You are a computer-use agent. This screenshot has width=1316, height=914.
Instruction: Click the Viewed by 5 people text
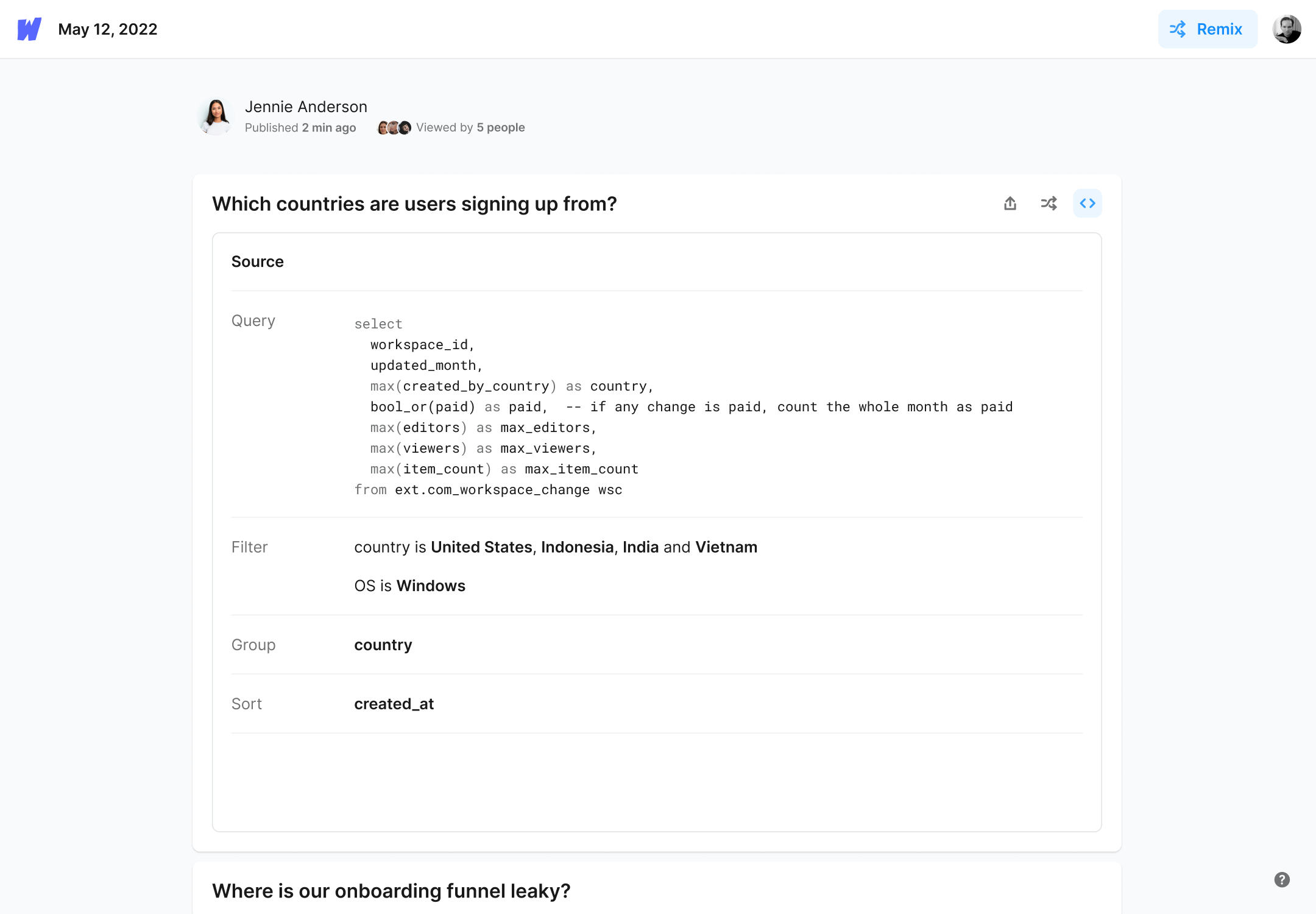(470, 127)
